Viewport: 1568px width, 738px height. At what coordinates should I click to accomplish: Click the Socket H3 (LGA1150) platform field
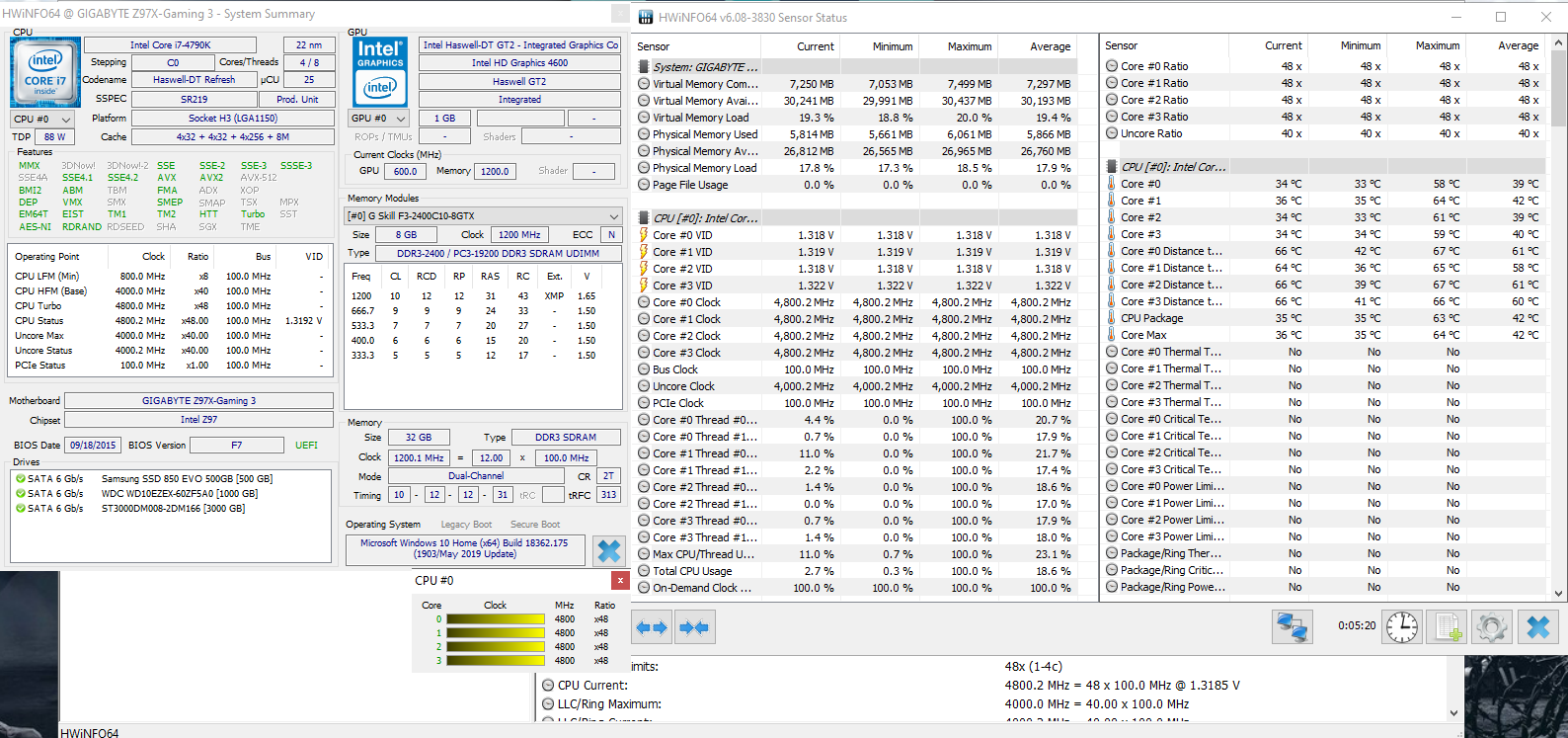[x=233, y=119]
